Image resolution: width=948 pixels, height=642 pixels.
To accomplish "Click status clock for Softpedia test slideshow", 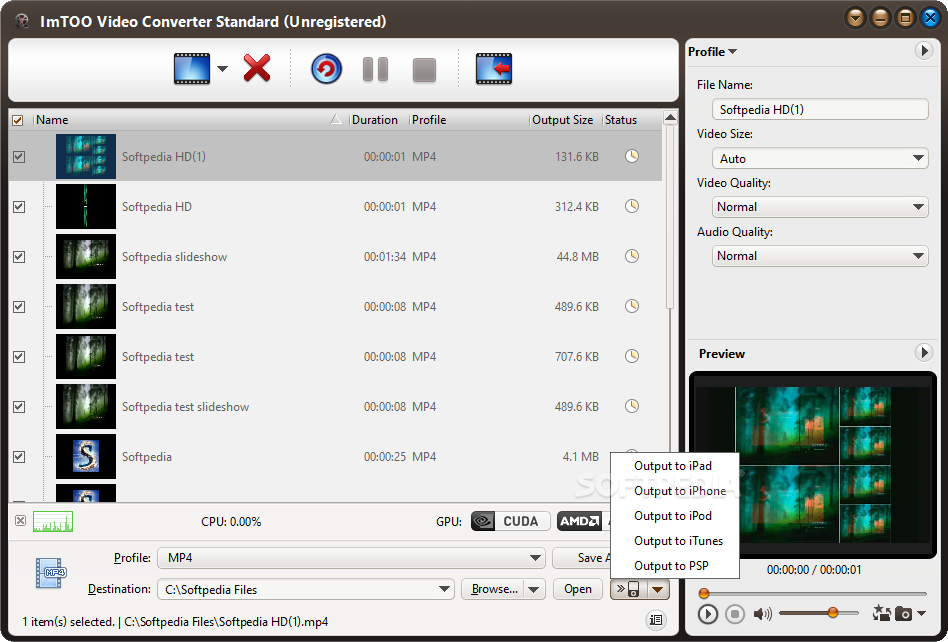I will coord(632,406).
